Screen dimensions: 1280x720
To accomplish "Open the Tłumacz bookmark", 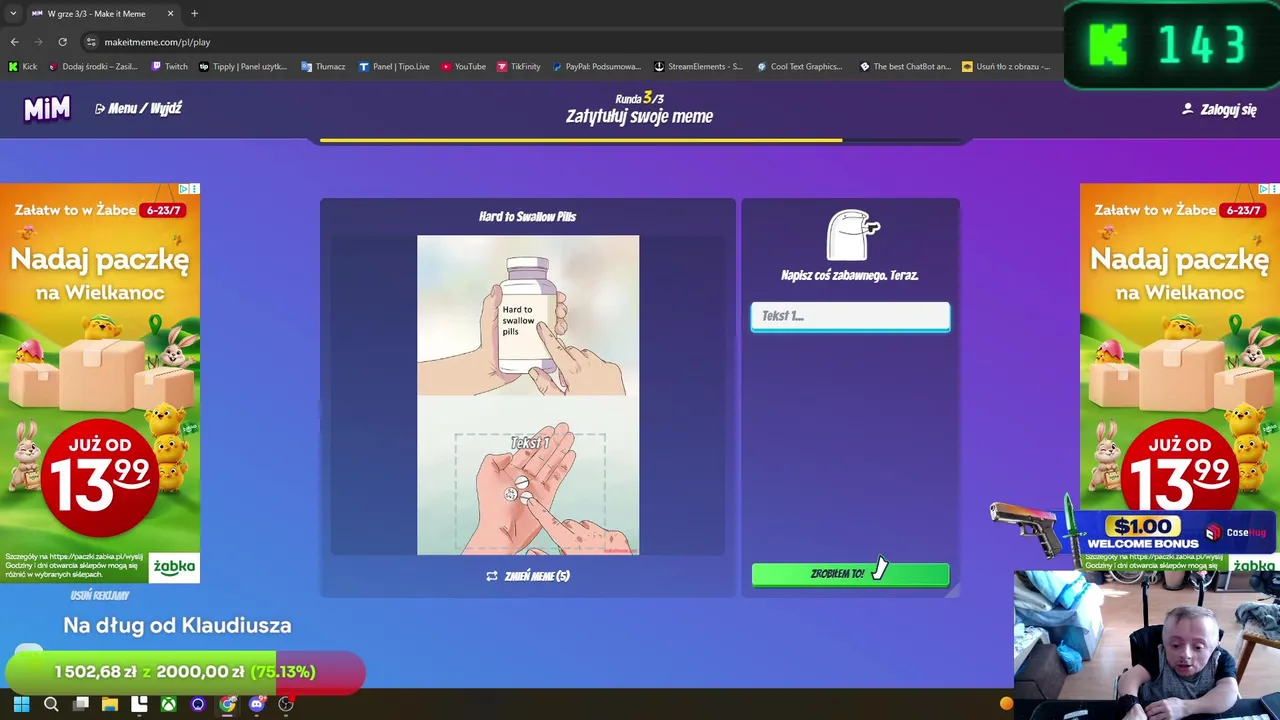I will click(x=323, y=67).
